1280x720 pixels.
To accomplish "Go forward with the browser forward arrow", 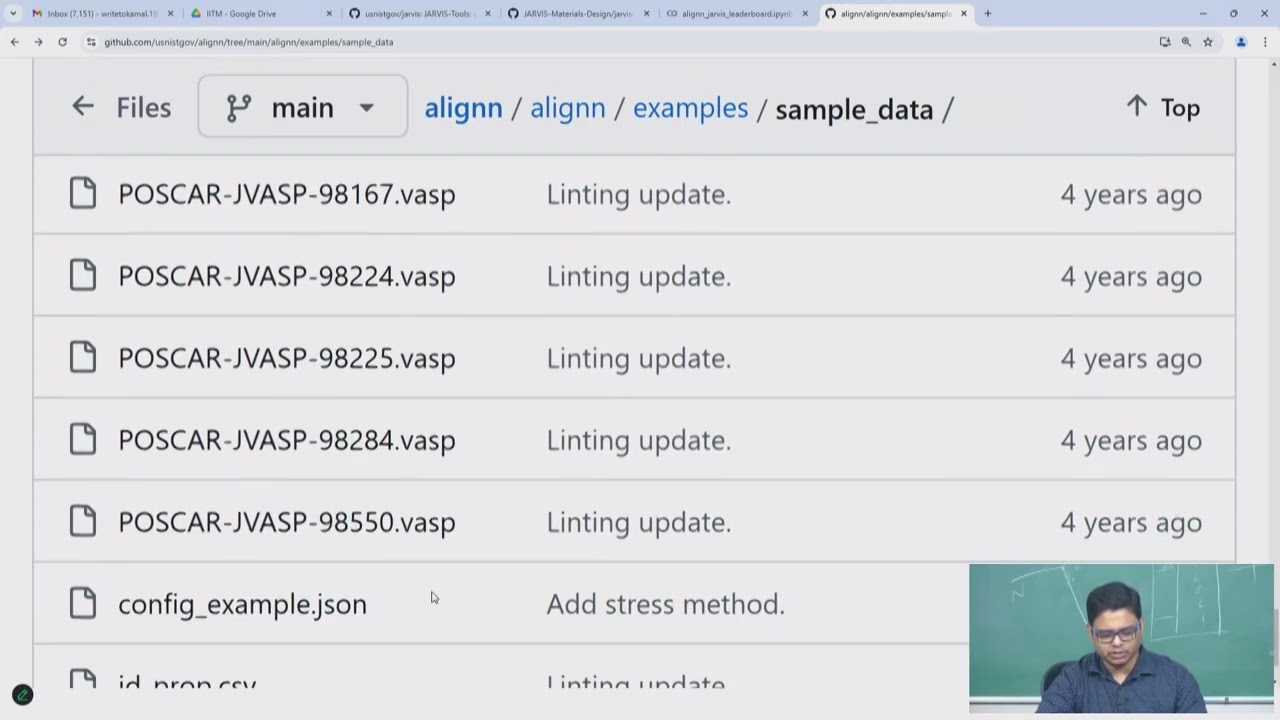I will [38, 42].
